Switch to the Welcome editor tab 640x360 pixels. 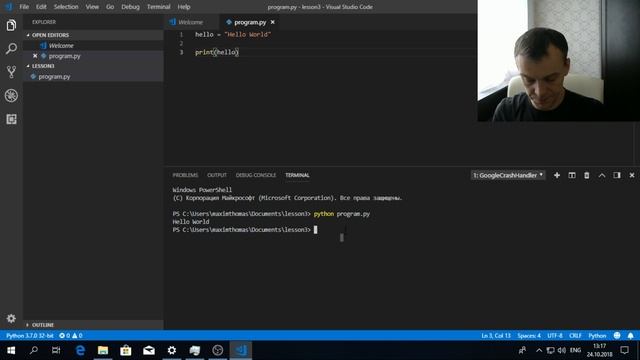[x=191, y=22]
